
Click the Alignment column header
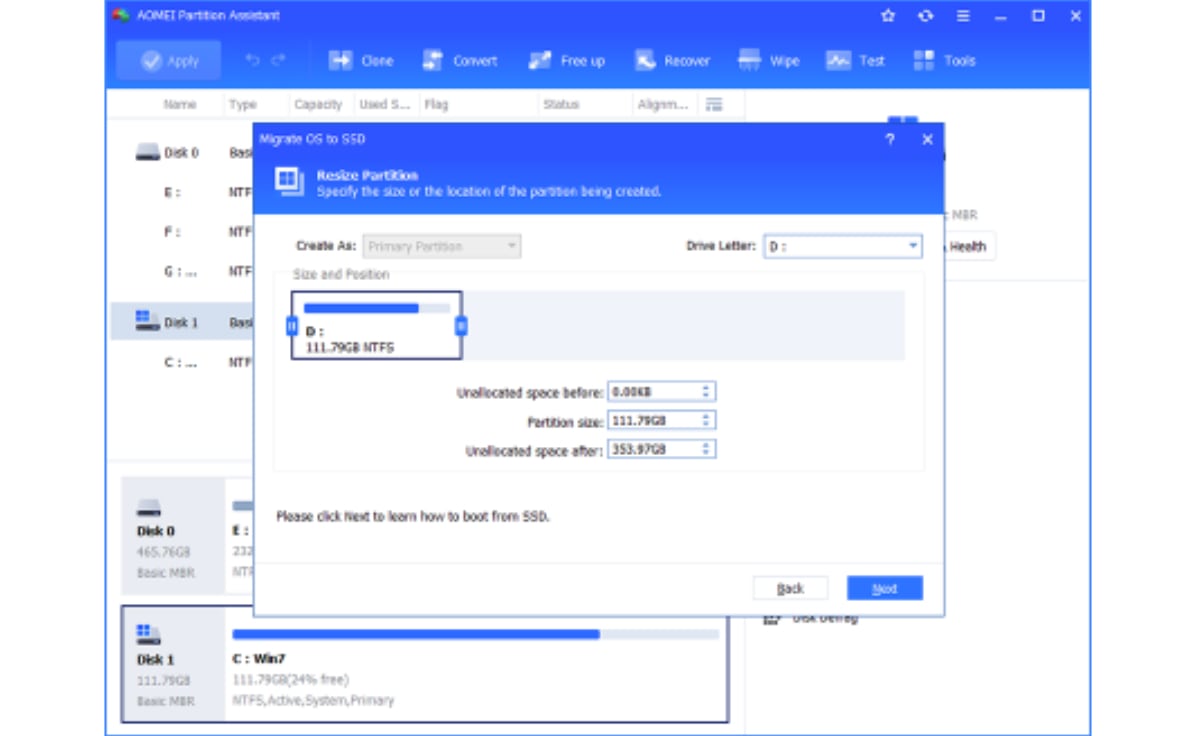tap(662, 104)
